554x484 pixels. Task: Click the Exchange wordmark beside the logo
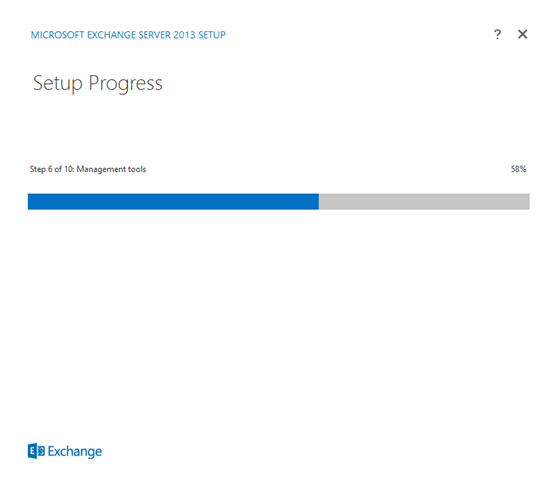coord(75,451)
